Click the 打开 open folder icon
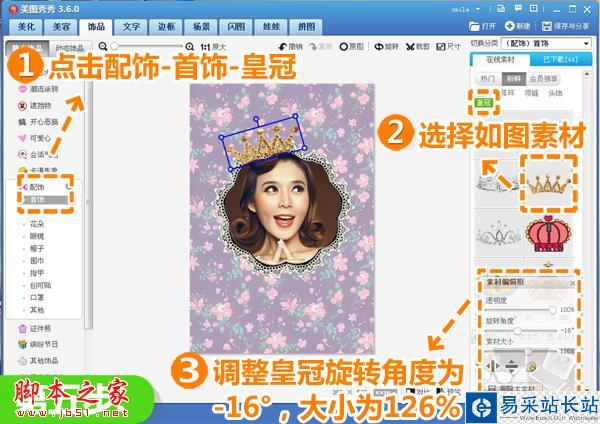This screenshot has width=600, height=424. point(474,26)
